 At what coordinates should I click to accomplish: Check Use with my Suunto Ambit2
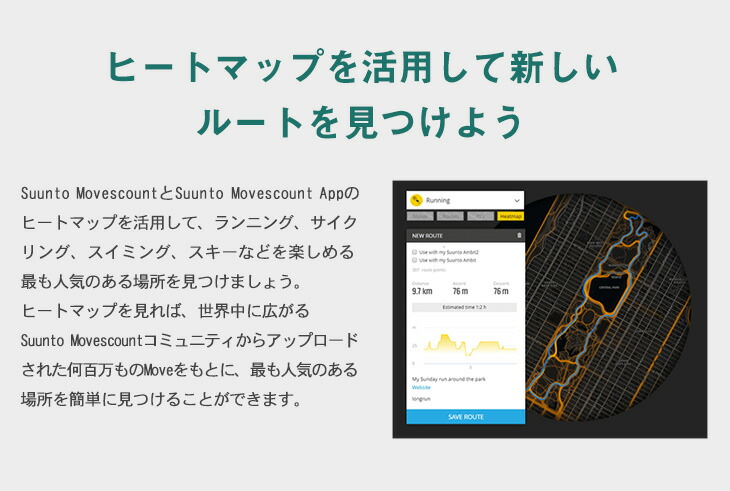click(414, 252)
